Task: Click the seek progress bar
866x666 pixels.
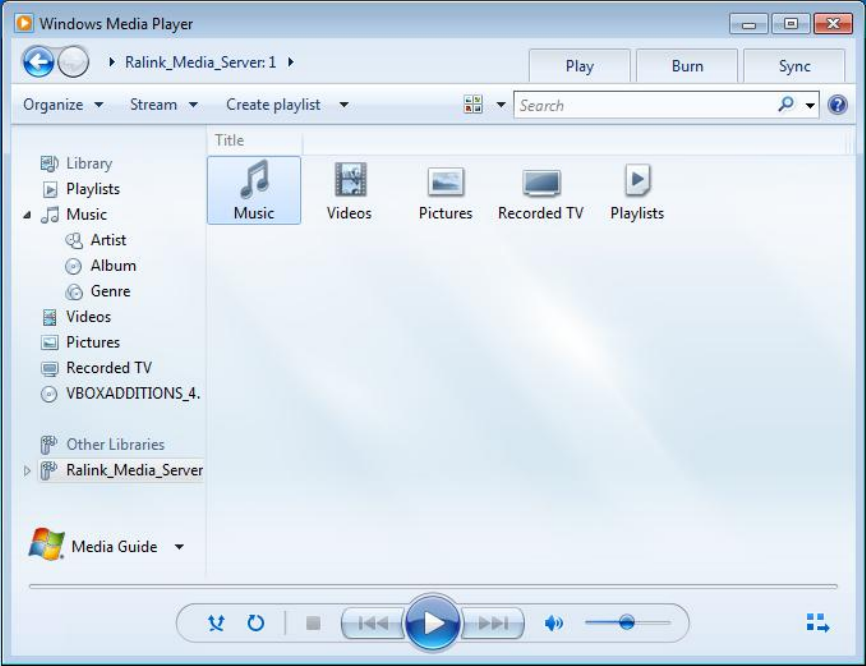Action: click(434, 586)
